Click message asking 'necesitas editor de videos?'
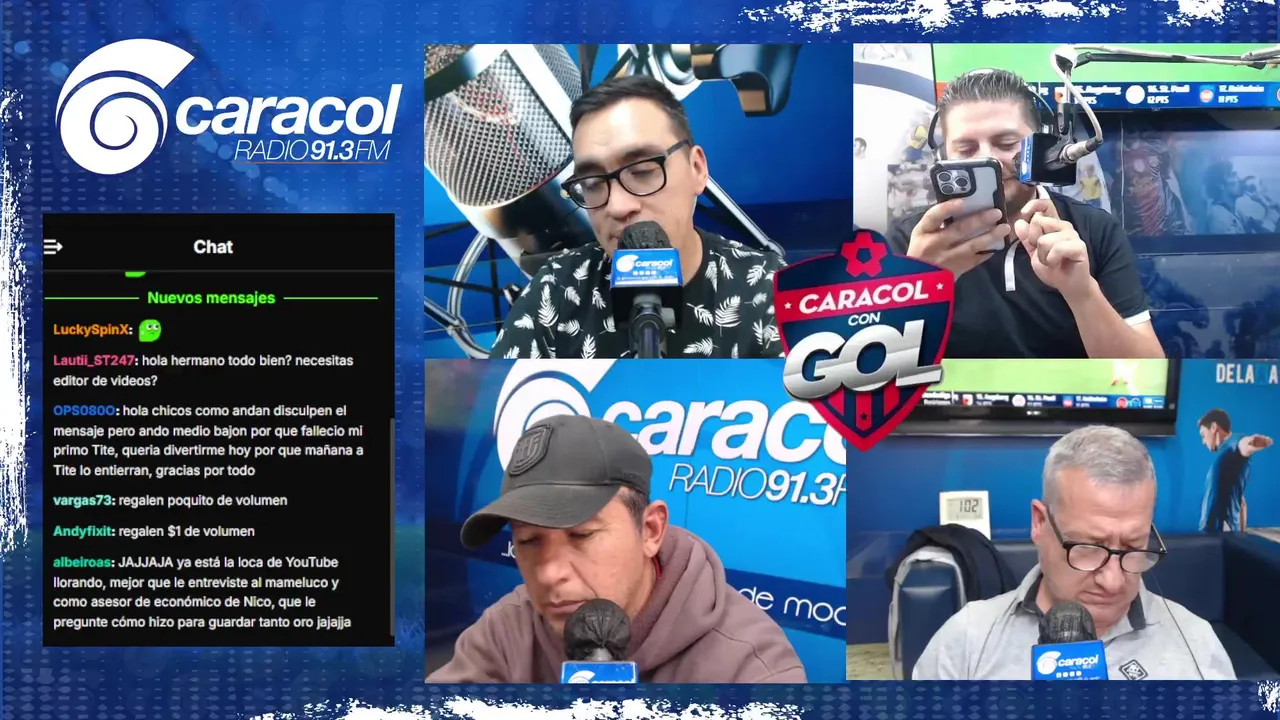Screen dimensions: 1280x720 pos(203,370)
